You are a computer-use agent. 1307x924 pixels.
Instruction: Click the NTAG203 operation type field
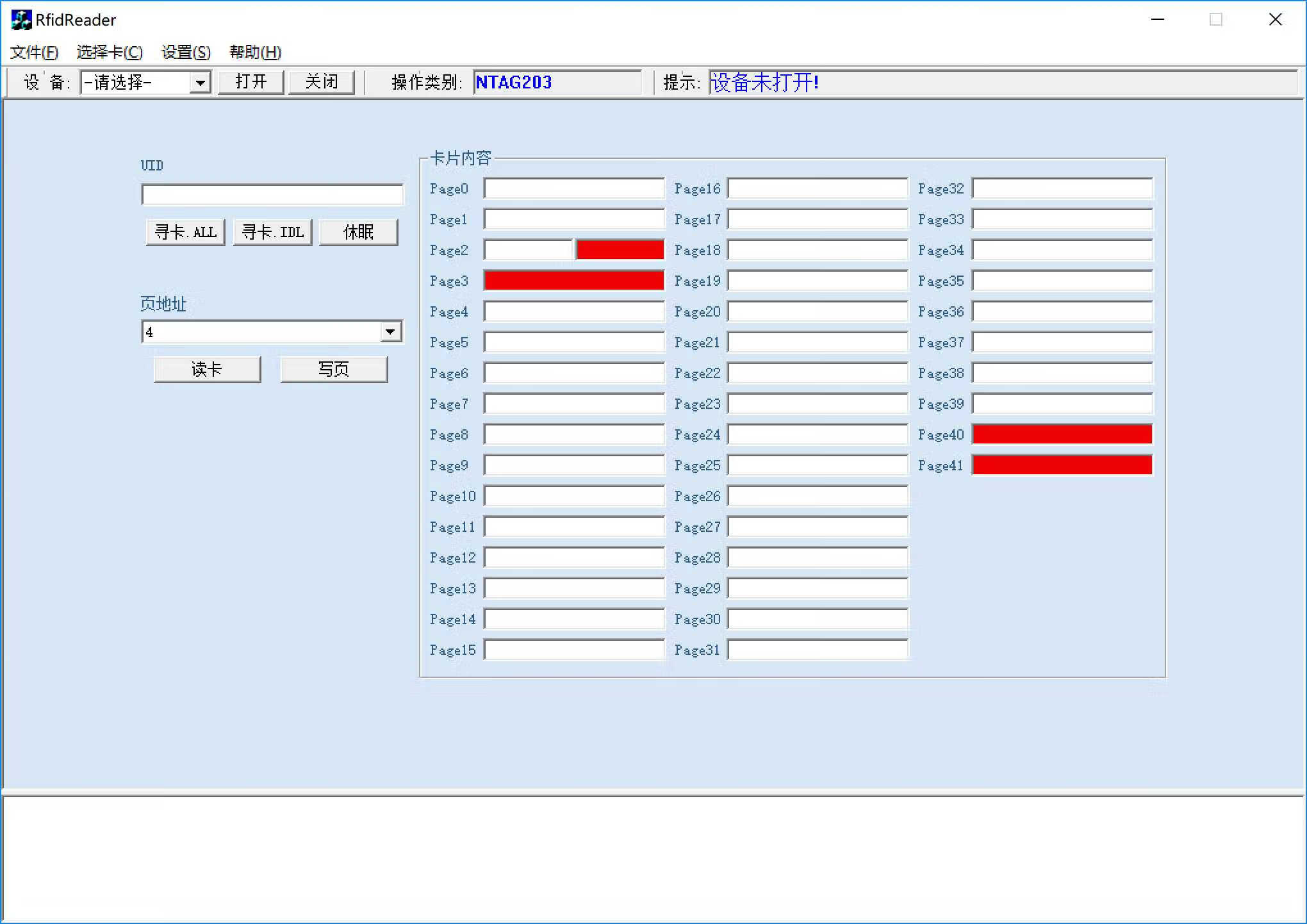[556, 83]
